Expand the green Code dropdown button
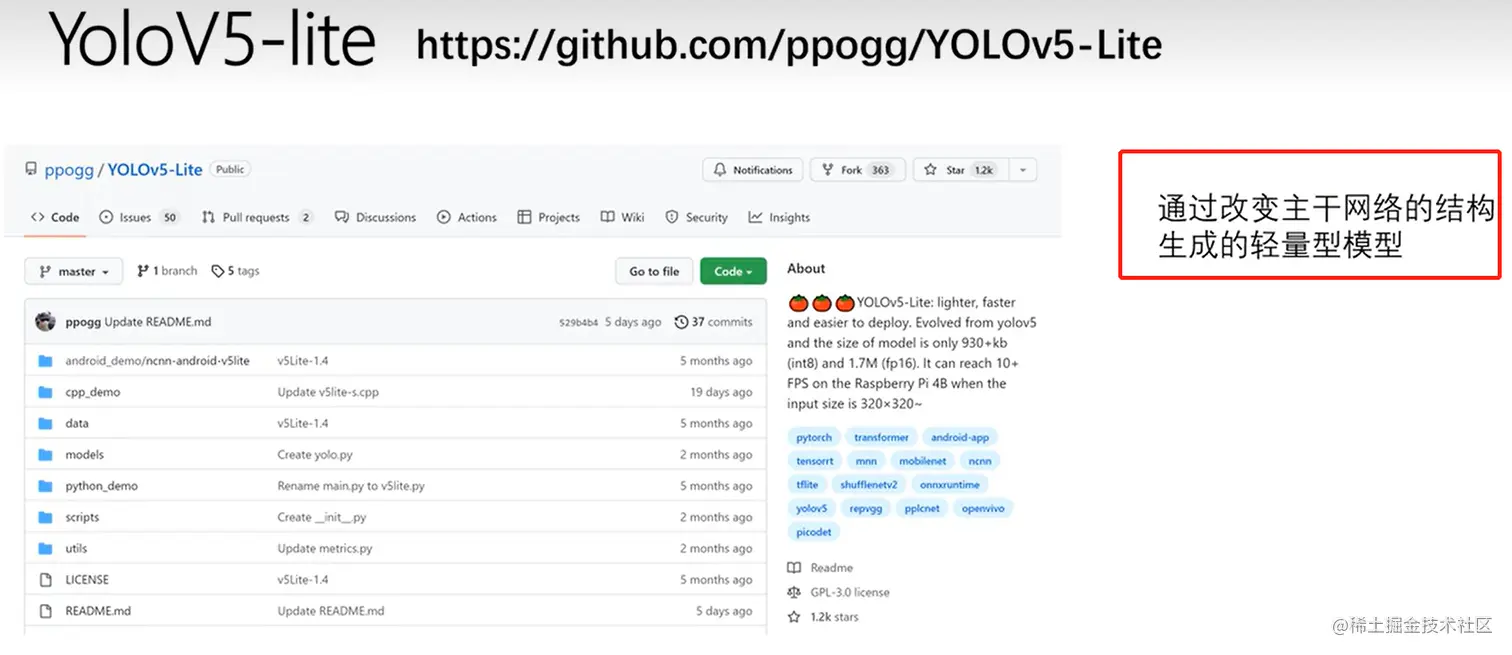The width and height of the screenshot is (1512, 655). click(x=733, y=272)
